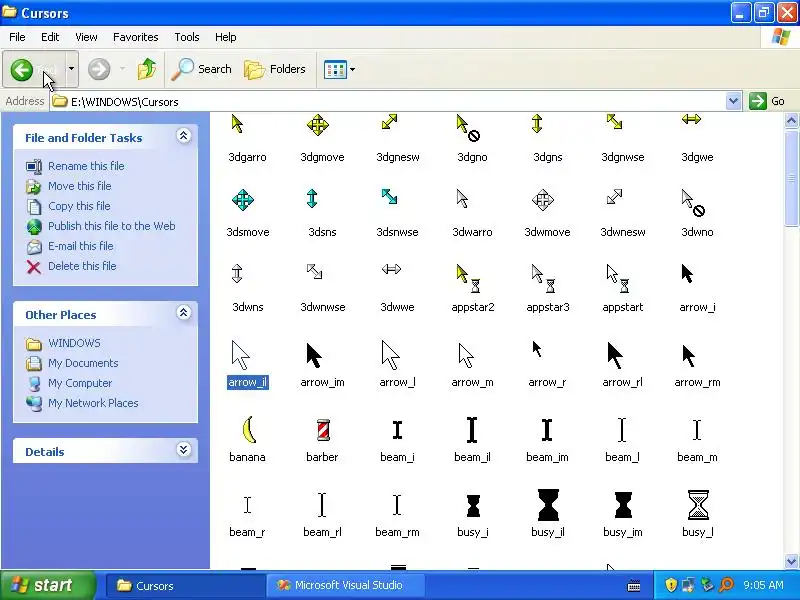The width and height of the screenshot is (800, 600).
Task: Select the busy_l hourglass file icon
Action: (x=698, y=505)
